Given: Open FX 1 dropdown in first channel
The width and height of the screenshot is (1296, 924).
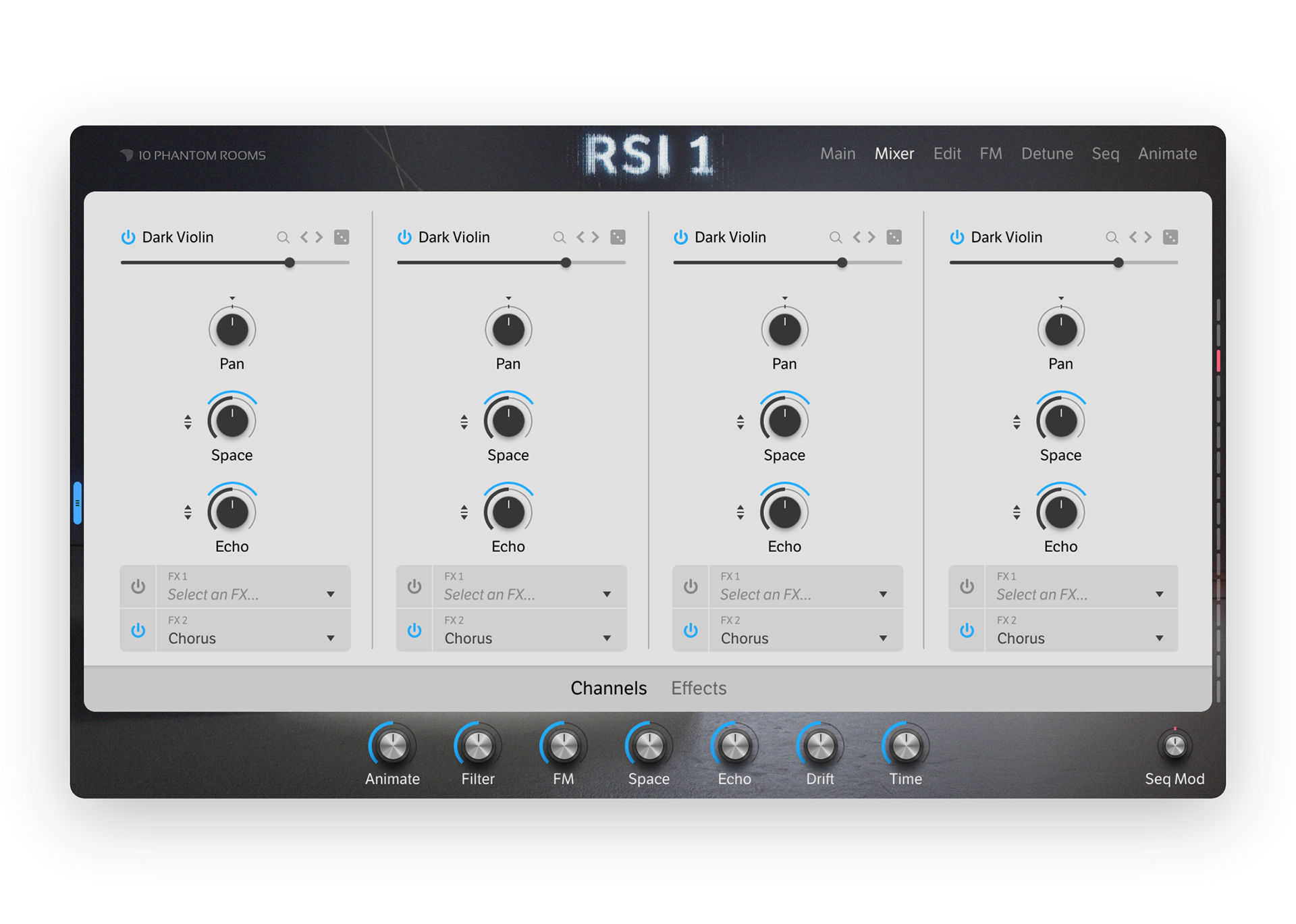Looking at the screenshot, I should [253, 587].
